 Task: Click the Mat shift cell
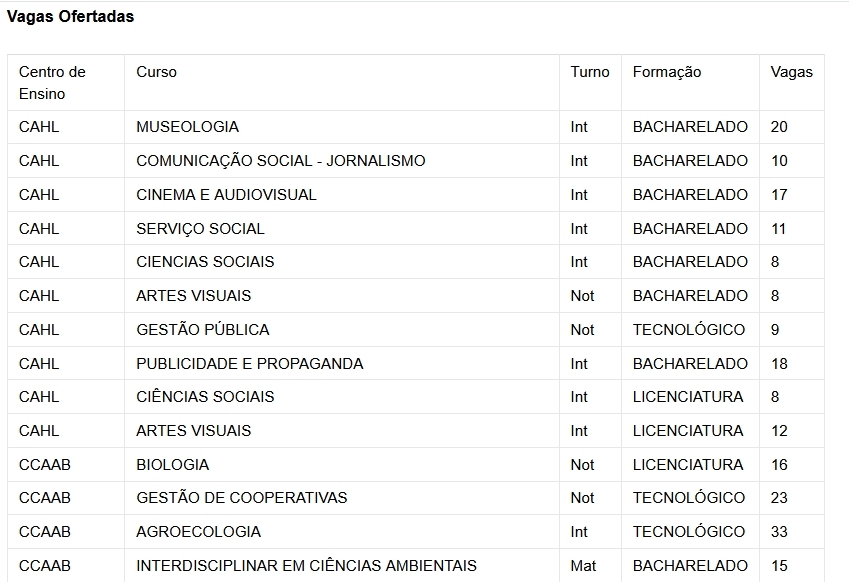coord(583,566)
